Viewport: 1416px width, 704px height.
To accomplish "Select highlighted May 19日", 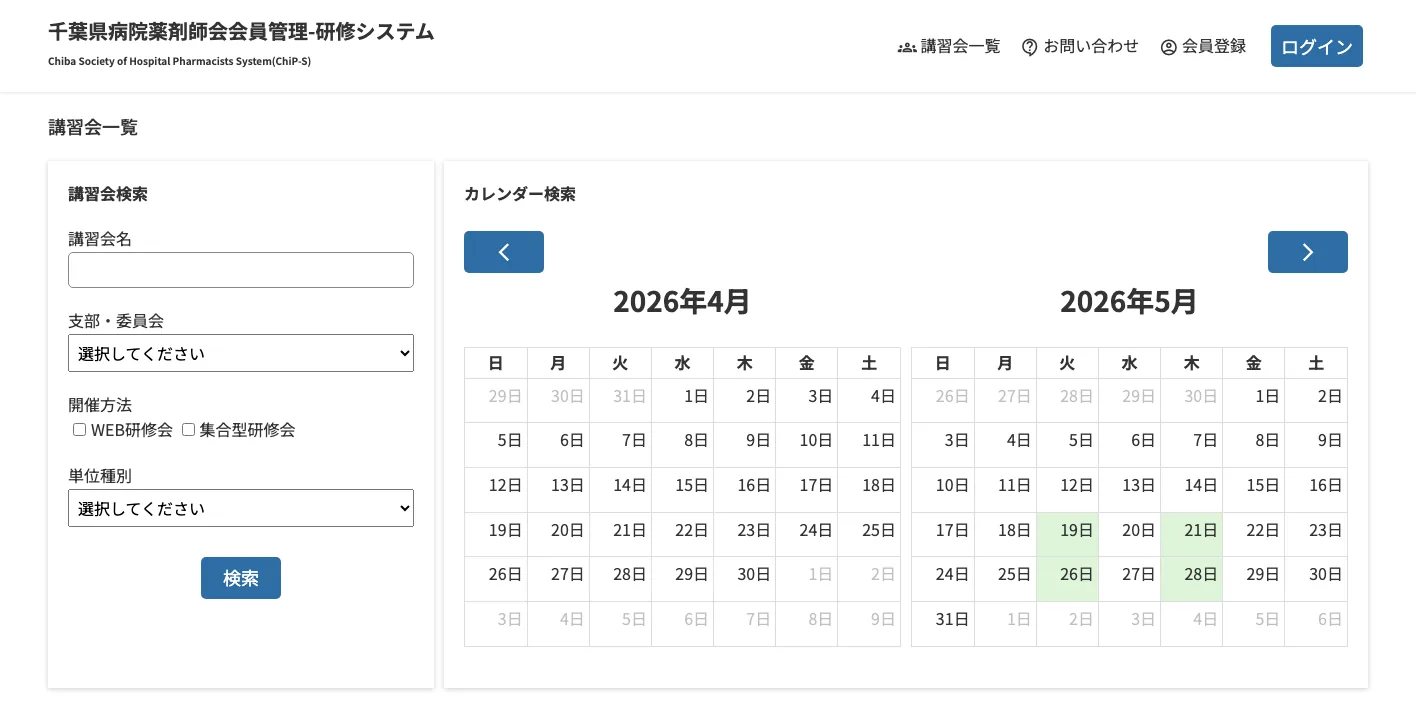I will coord(1067,535).
